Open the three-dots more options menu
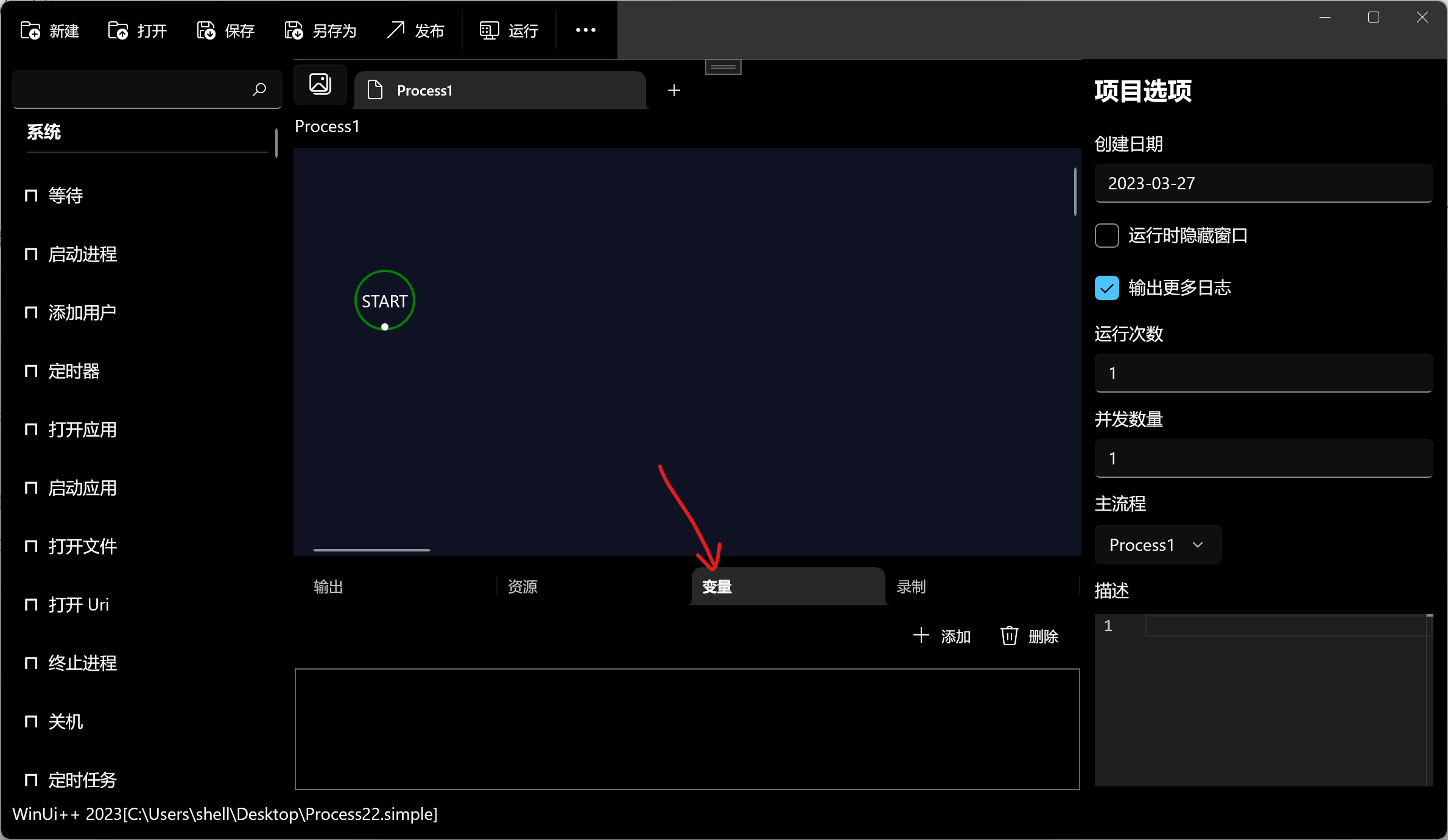Screen dimensions: 1448x840 pos(586,30)
